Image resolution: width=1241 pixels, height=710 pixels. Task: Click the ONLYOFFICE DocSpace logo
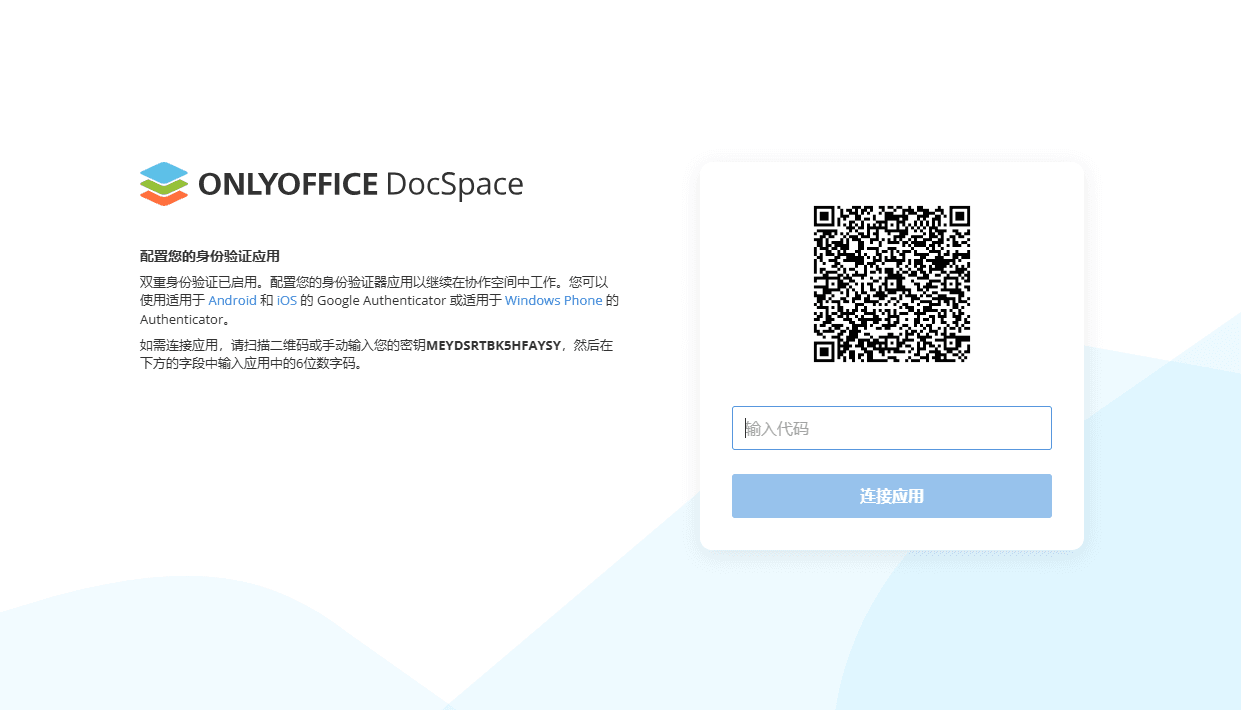(x=331, y=184)
